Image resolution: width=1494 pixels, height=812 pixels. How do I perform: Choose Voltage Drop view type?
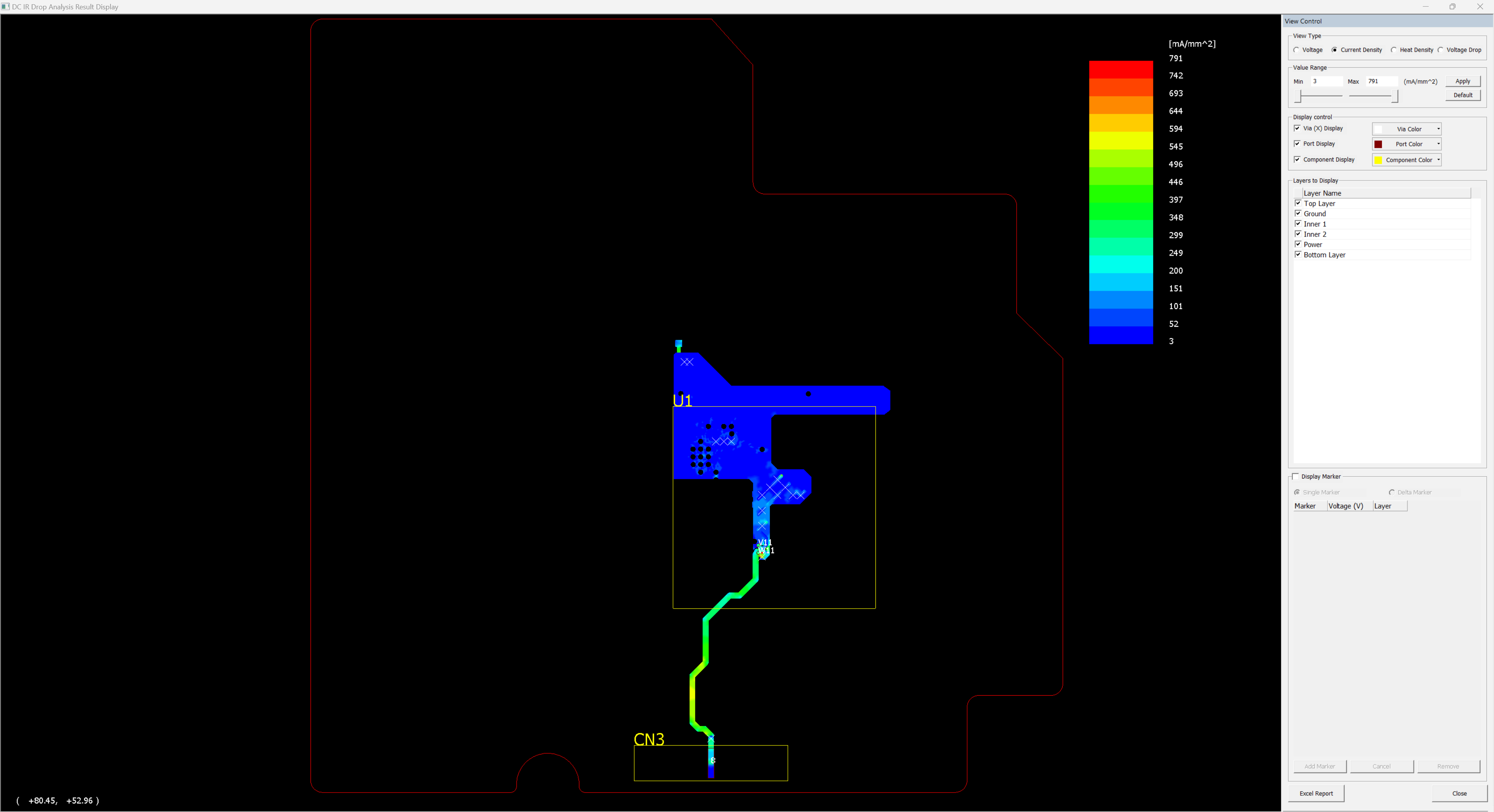[x=1441, y=50]
